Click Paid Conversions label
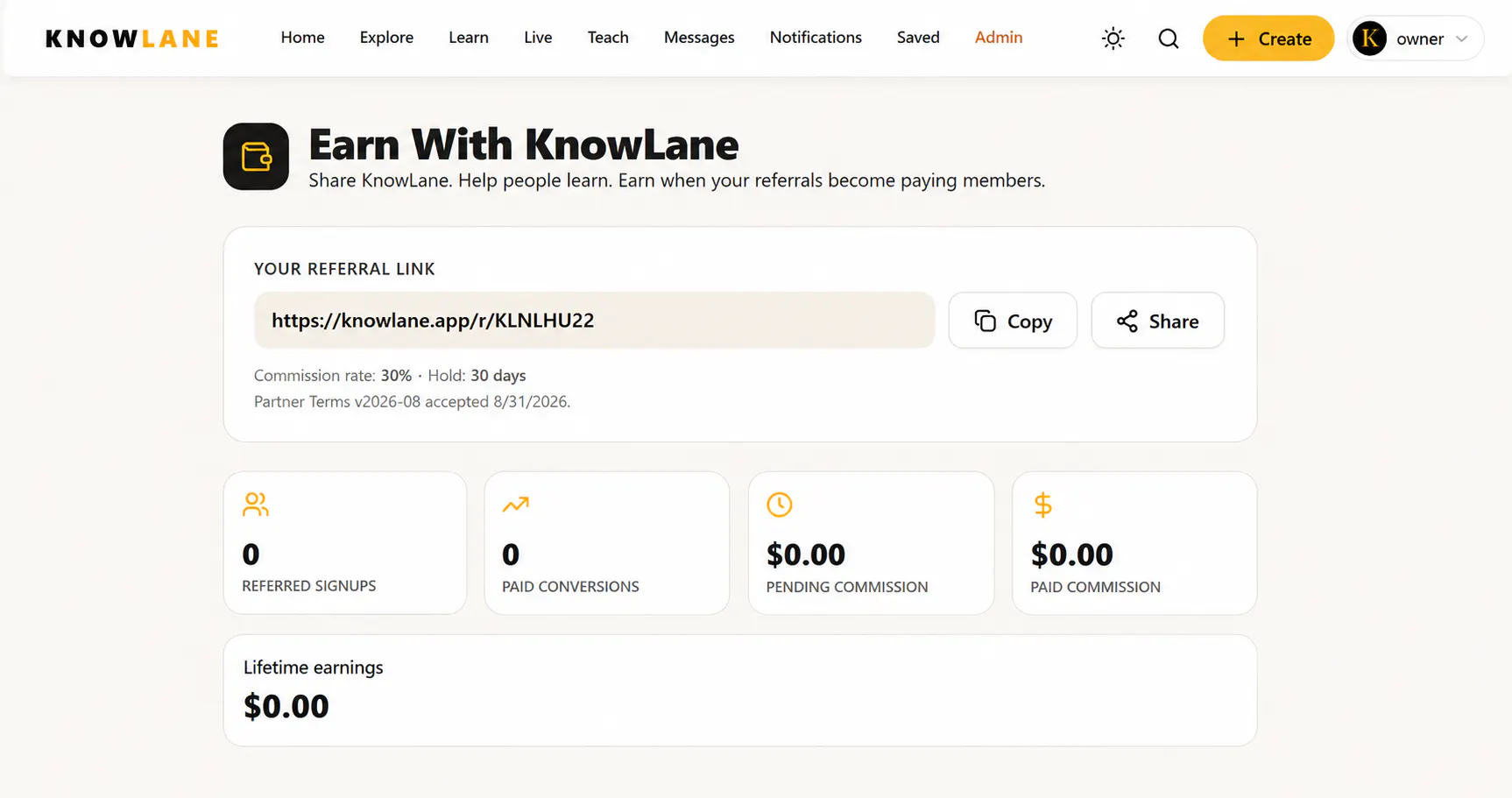This screenshot has width=1512, height=798. click(570, 587)
